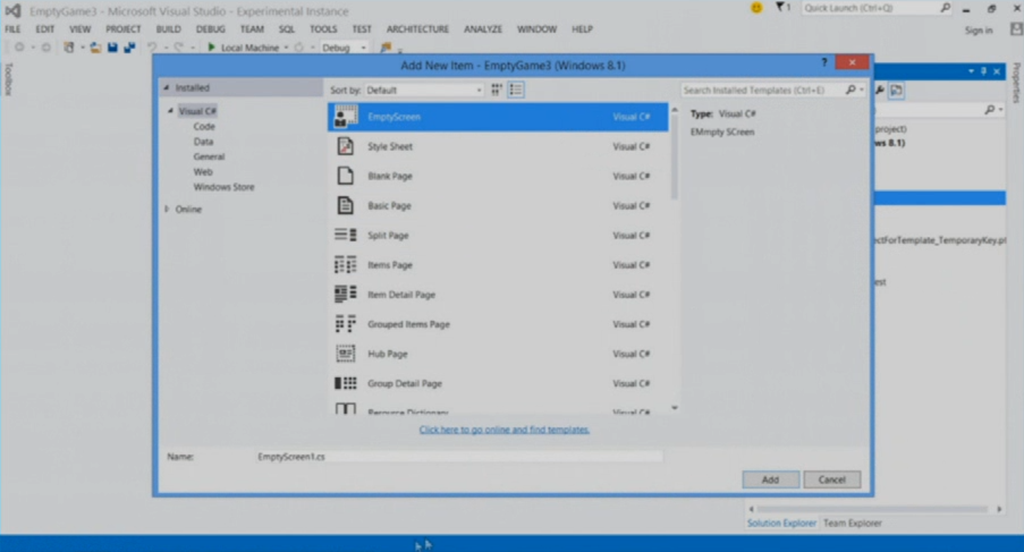Click template list scrollbar up arrow
The image size is (1024, 552).
pyautogui.click(x=674, y=110)
